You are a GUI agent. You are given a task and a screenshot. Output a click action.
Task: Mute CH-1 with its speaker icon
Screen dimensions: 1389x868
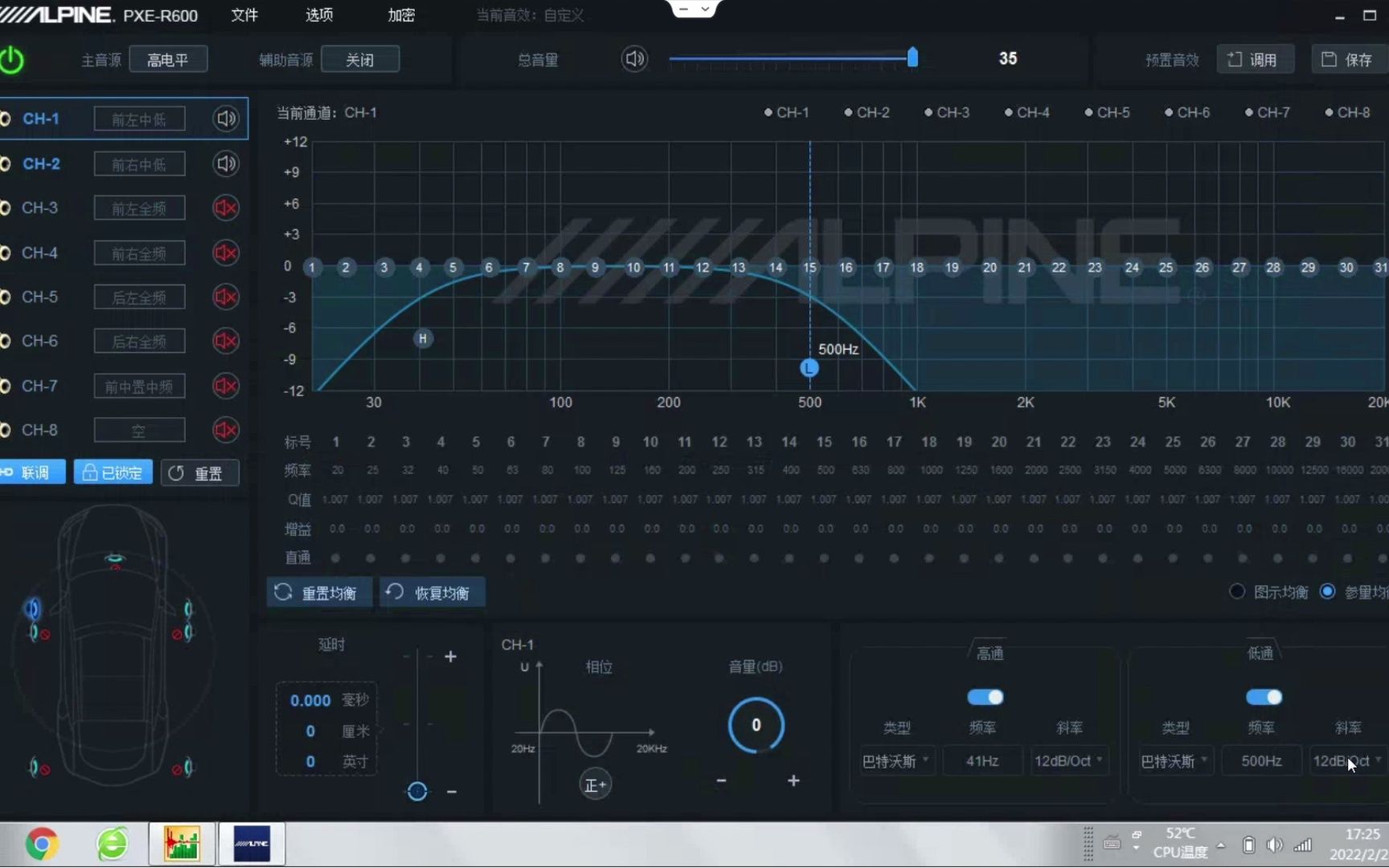click(x=226, y=119)
